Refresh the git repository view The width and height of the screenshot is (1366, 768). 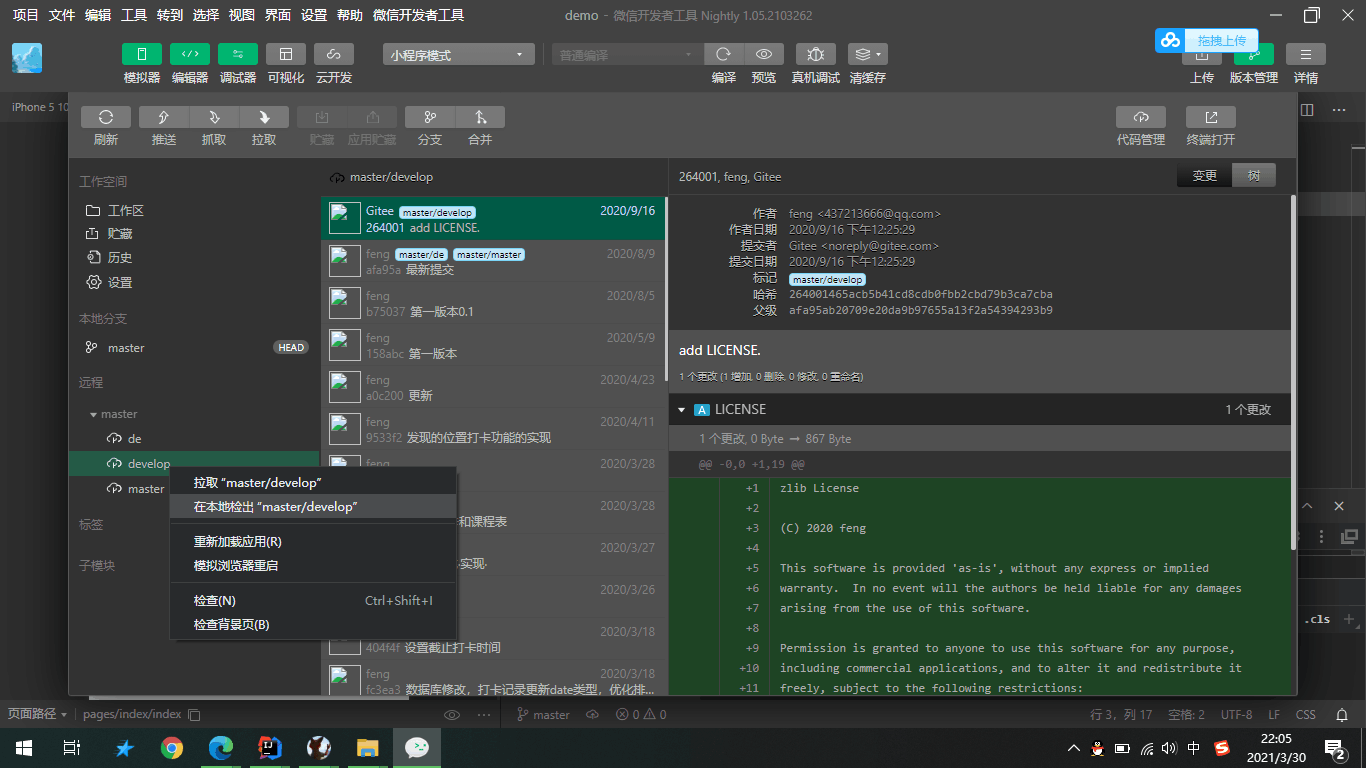(106, 117)
